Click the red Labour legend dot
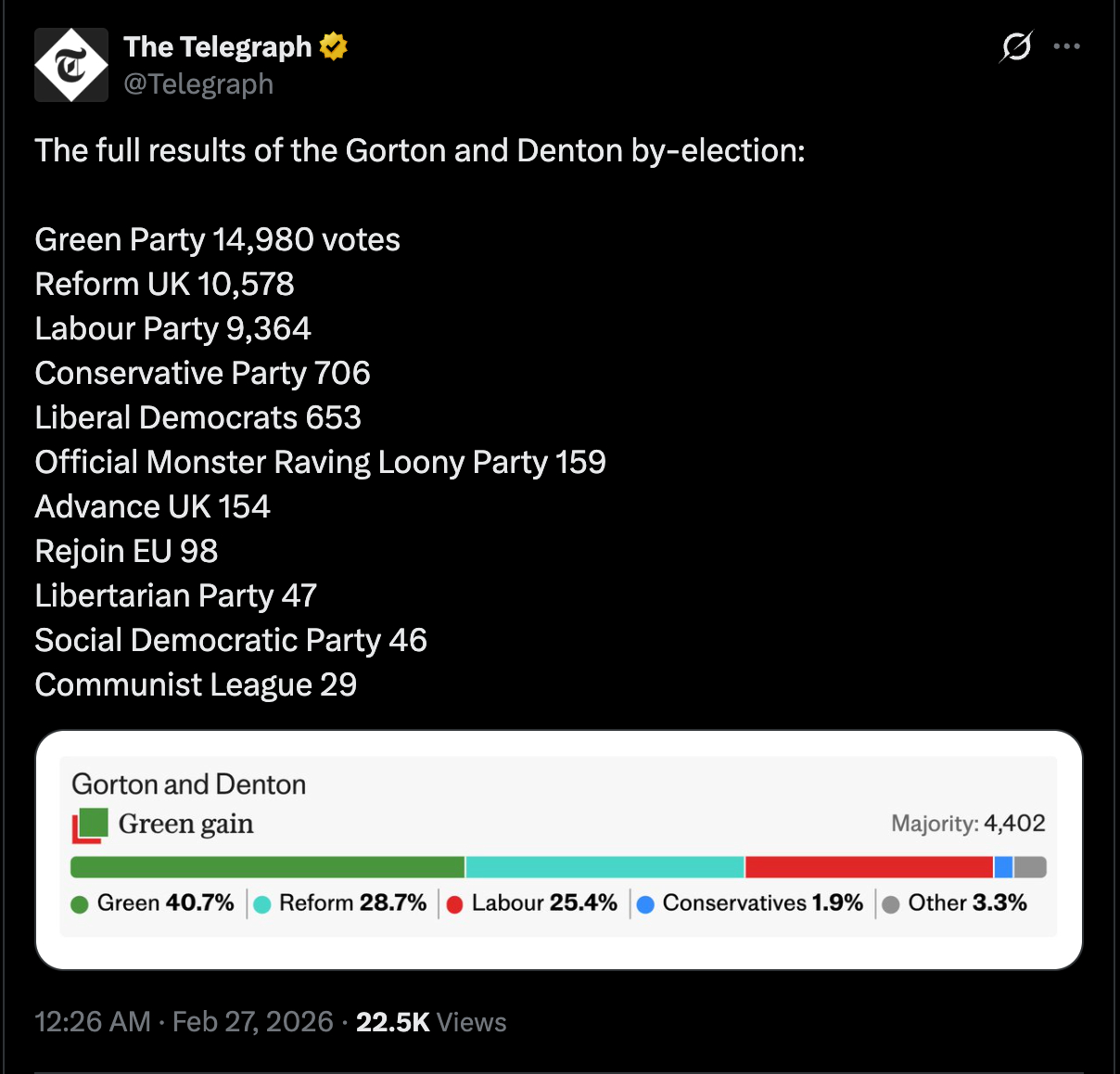Screen dimensions: 1120x1074 [x=454, y=904]
